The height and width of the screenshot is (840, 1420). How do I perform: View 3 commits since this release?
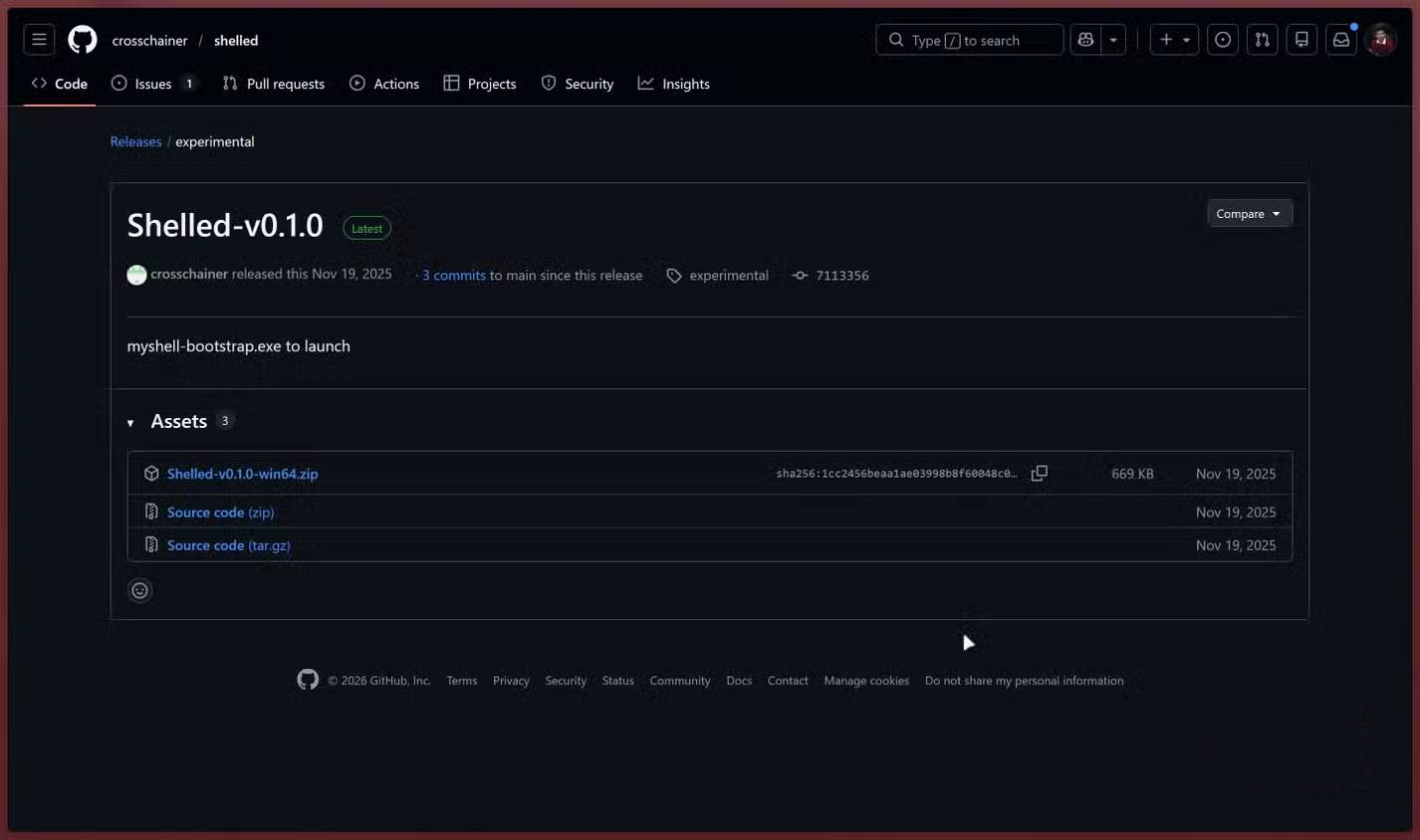(x=454, y=276)
